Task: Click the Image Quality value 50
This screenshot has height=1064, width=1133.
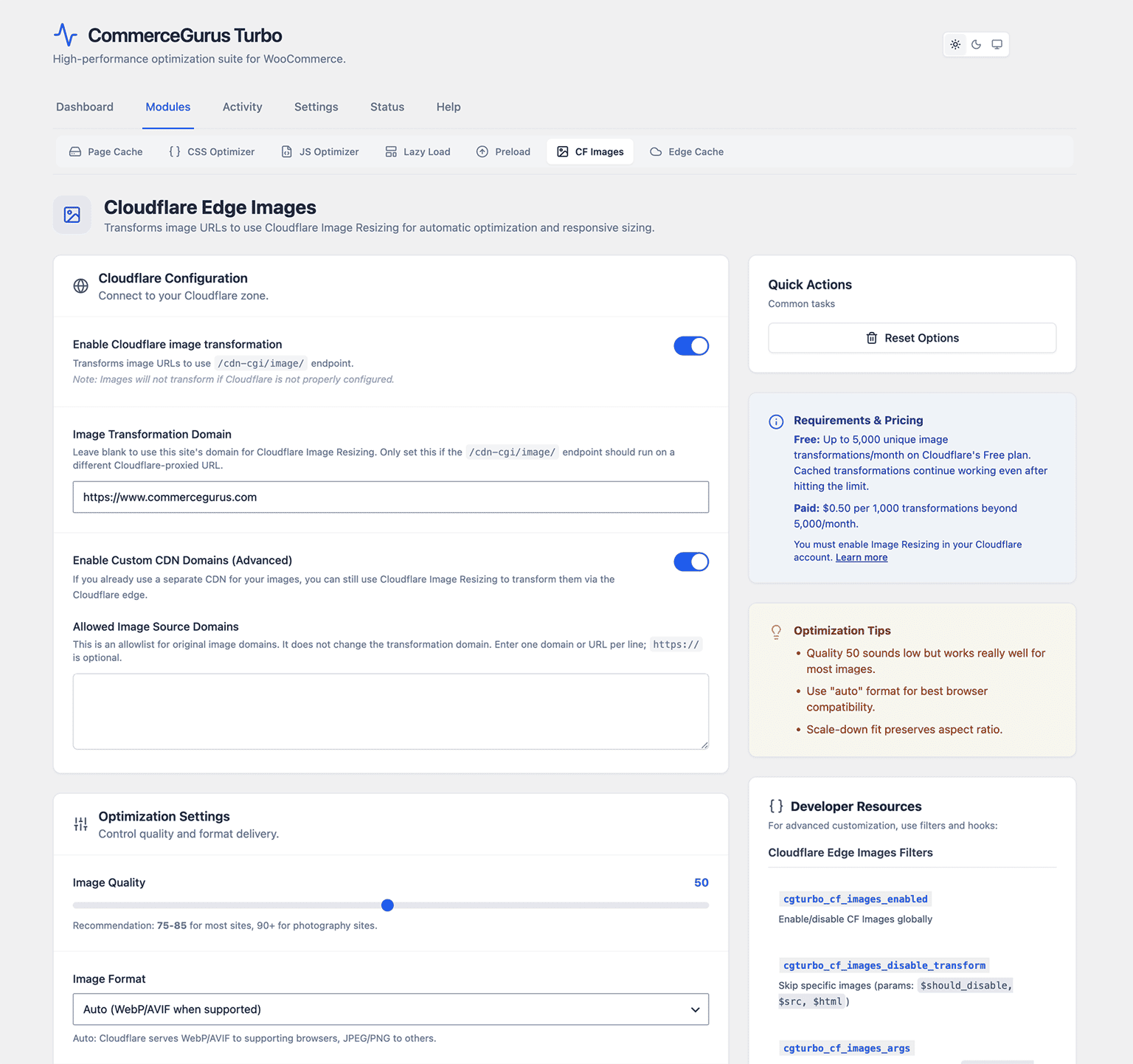Action: click(x=701, y=882)
